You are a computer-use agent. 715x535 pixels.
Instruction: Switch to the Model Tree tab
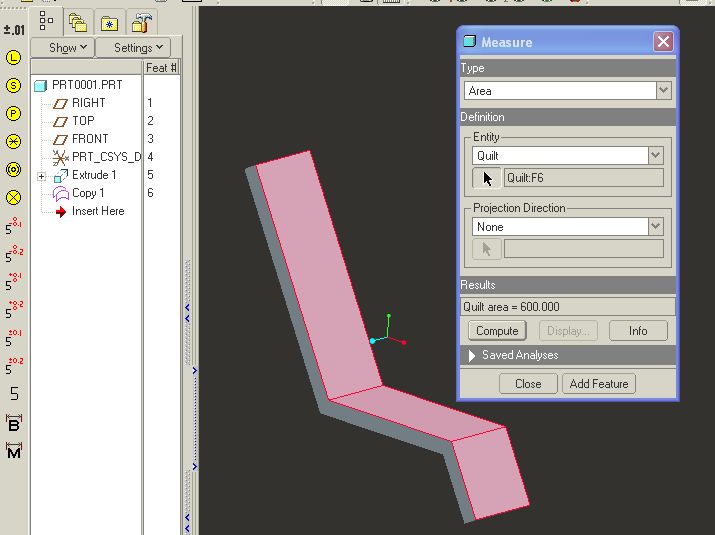47,21
